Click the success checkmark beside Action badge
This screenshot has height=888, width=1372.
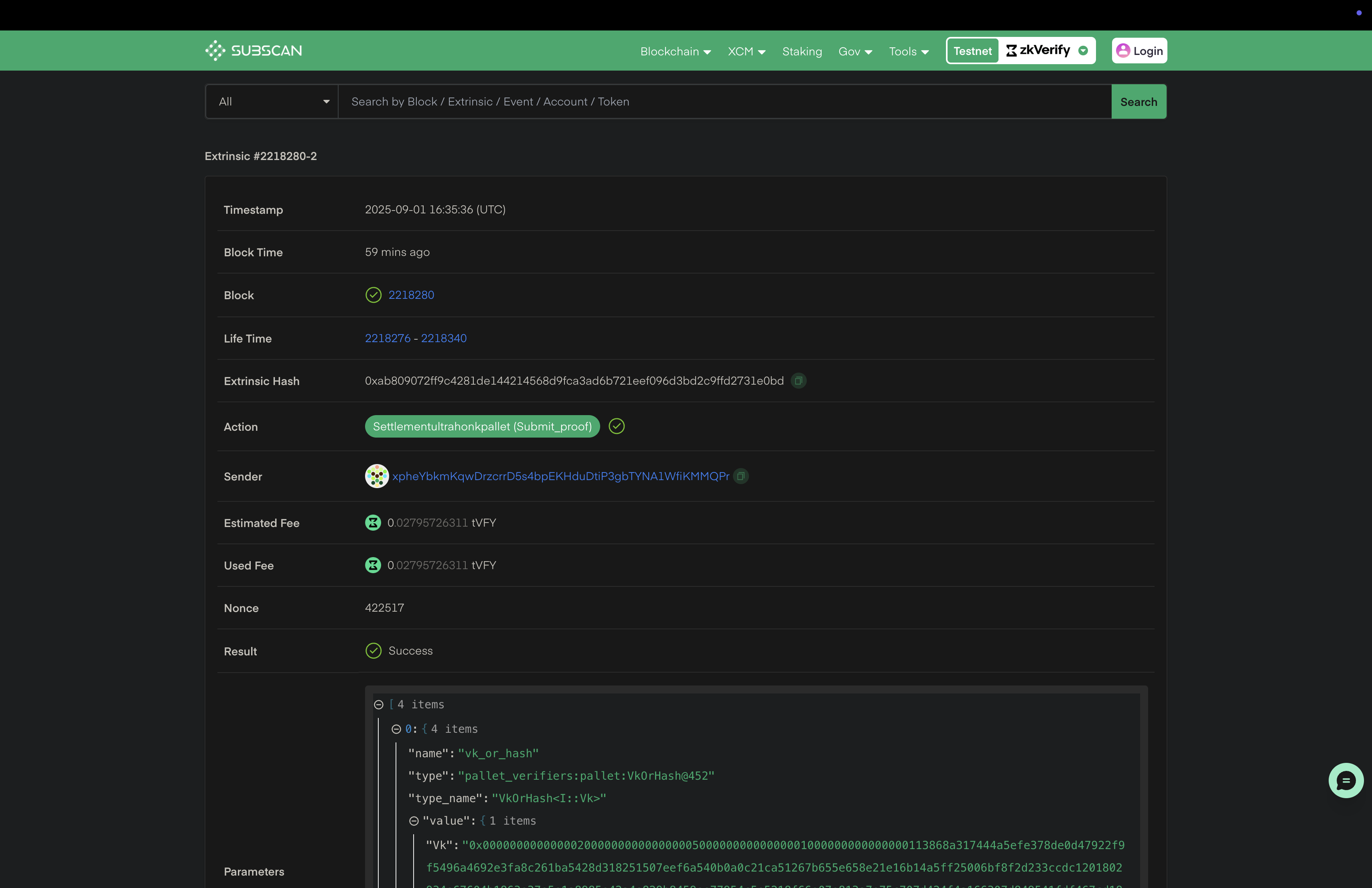[x=617, y=426]
